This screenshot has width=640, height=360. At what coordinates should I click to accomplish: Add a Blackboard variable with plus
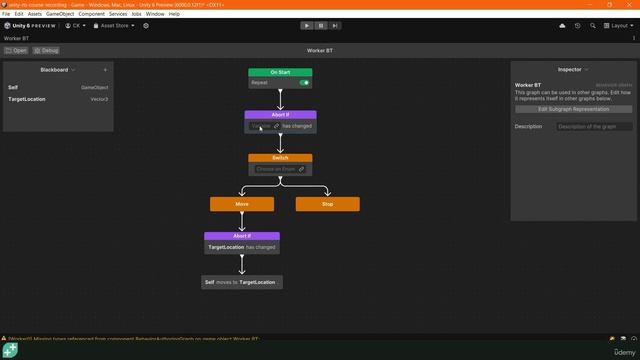(105, 70)
